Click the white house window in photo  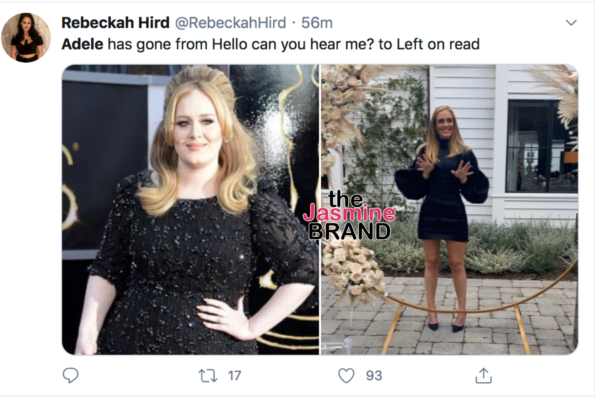(x=543, y=147)
